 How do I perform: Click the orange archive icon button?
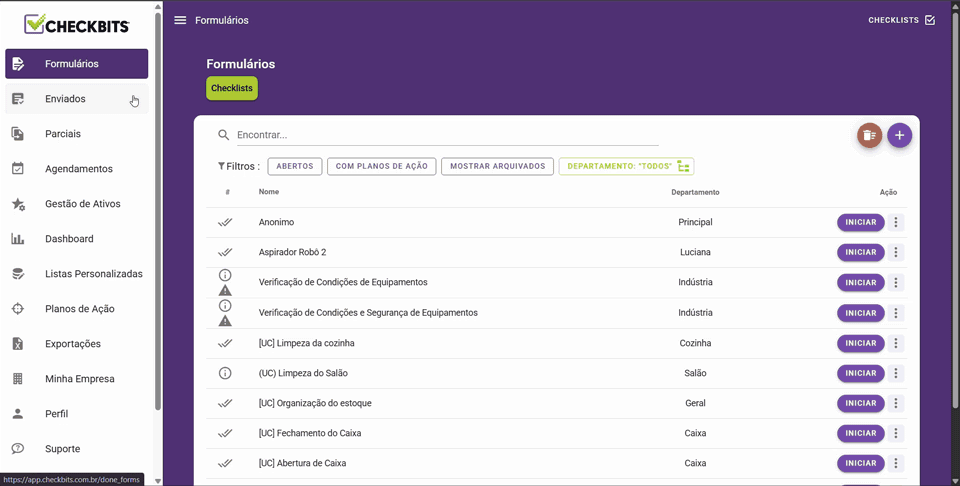point(870,135)
